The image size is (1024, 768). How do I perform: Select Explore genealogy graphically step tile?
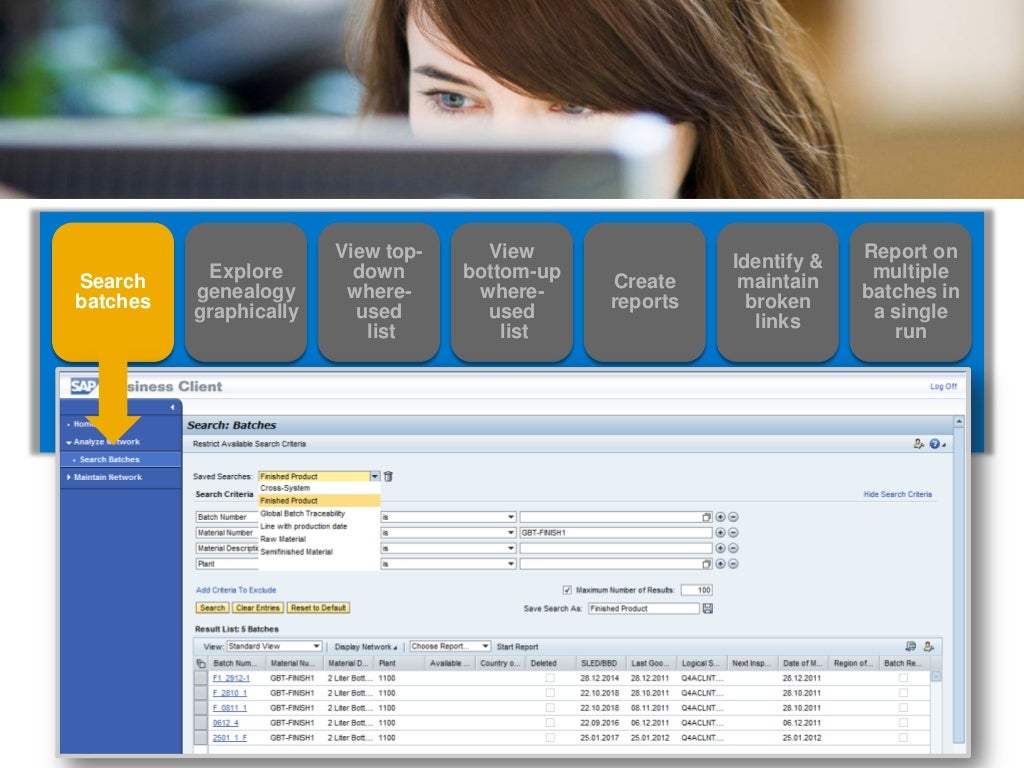click(x=246, y=292)
